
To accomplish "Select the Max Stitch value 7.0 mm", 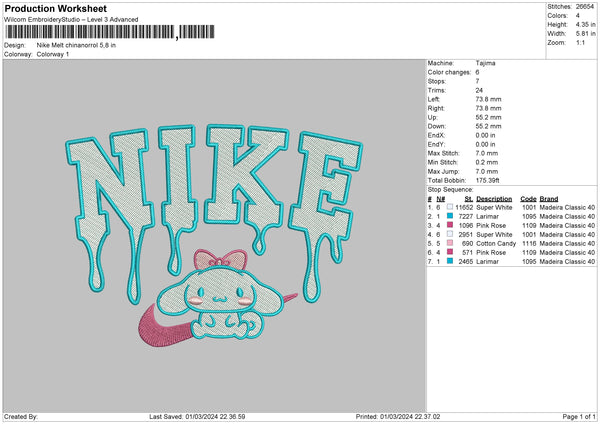I will [487, 153].
